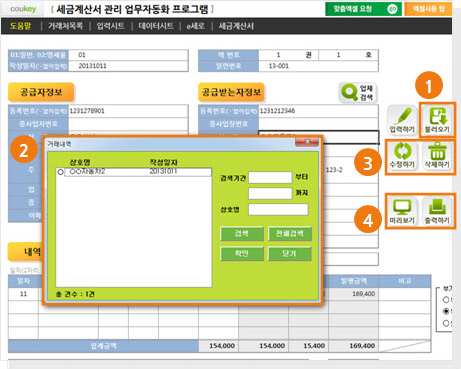
Task: Close the 거래내역 dialog with X
Action: click(307, 142)
